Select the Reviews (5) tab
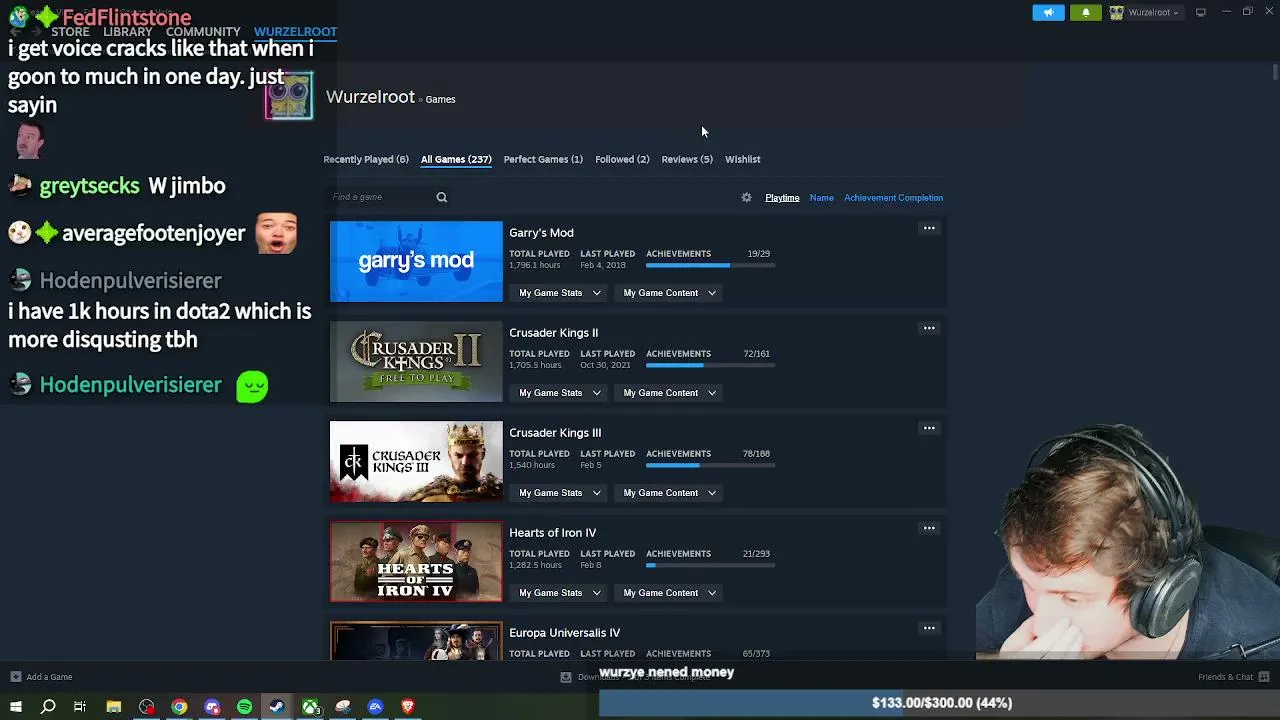 [687, 159]
